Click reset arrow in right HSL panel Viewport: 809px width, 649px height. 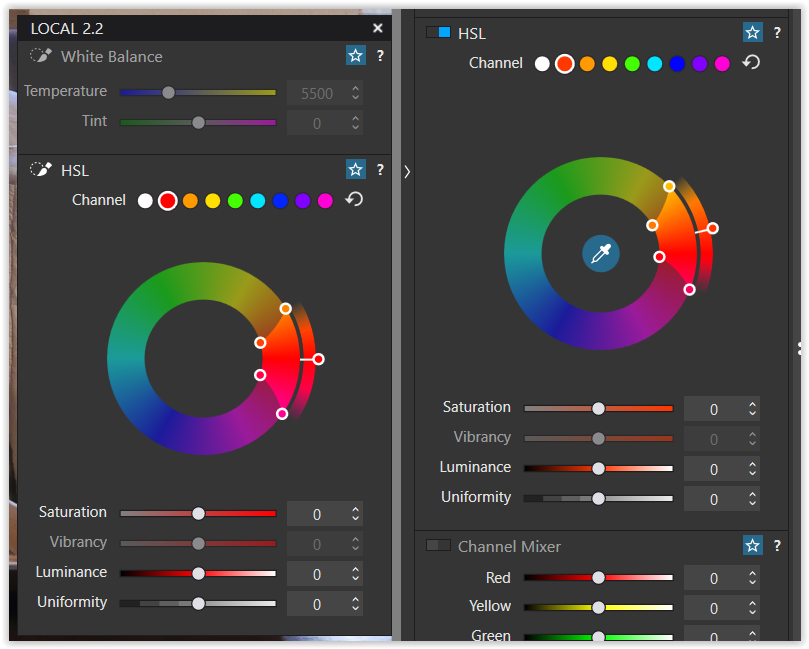(751, 63)
